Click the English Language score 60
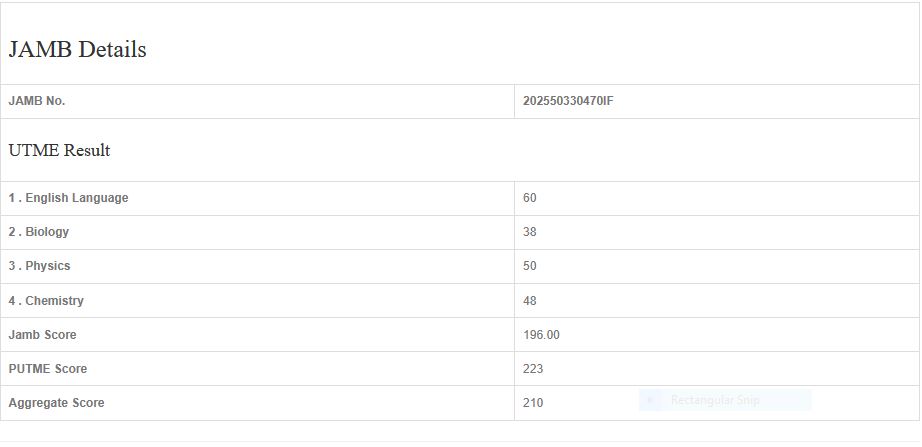The height and width of the screenshot is (447, 922). click(530, 198)
